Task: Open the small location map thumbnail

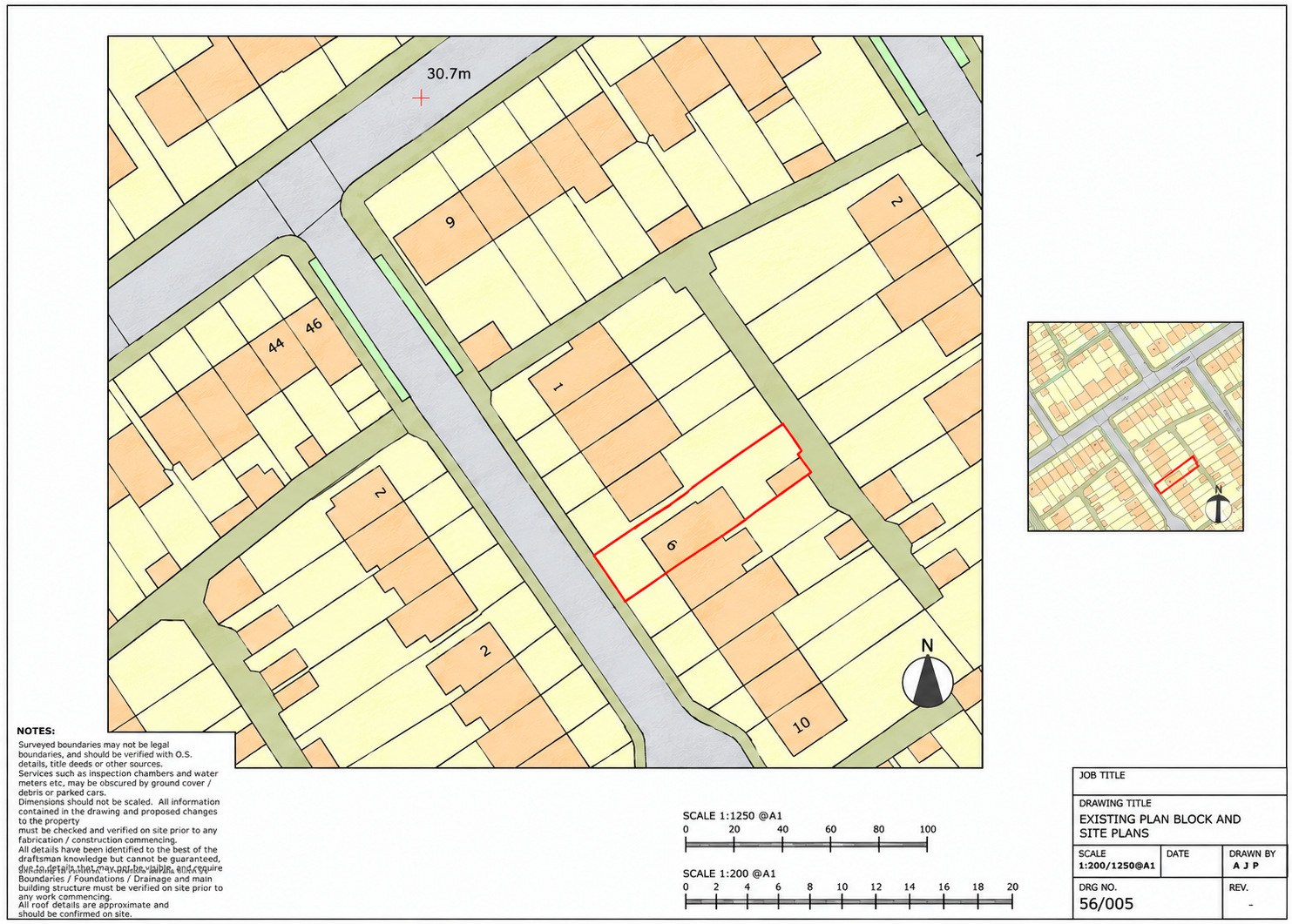Action: click(1135, 426)
